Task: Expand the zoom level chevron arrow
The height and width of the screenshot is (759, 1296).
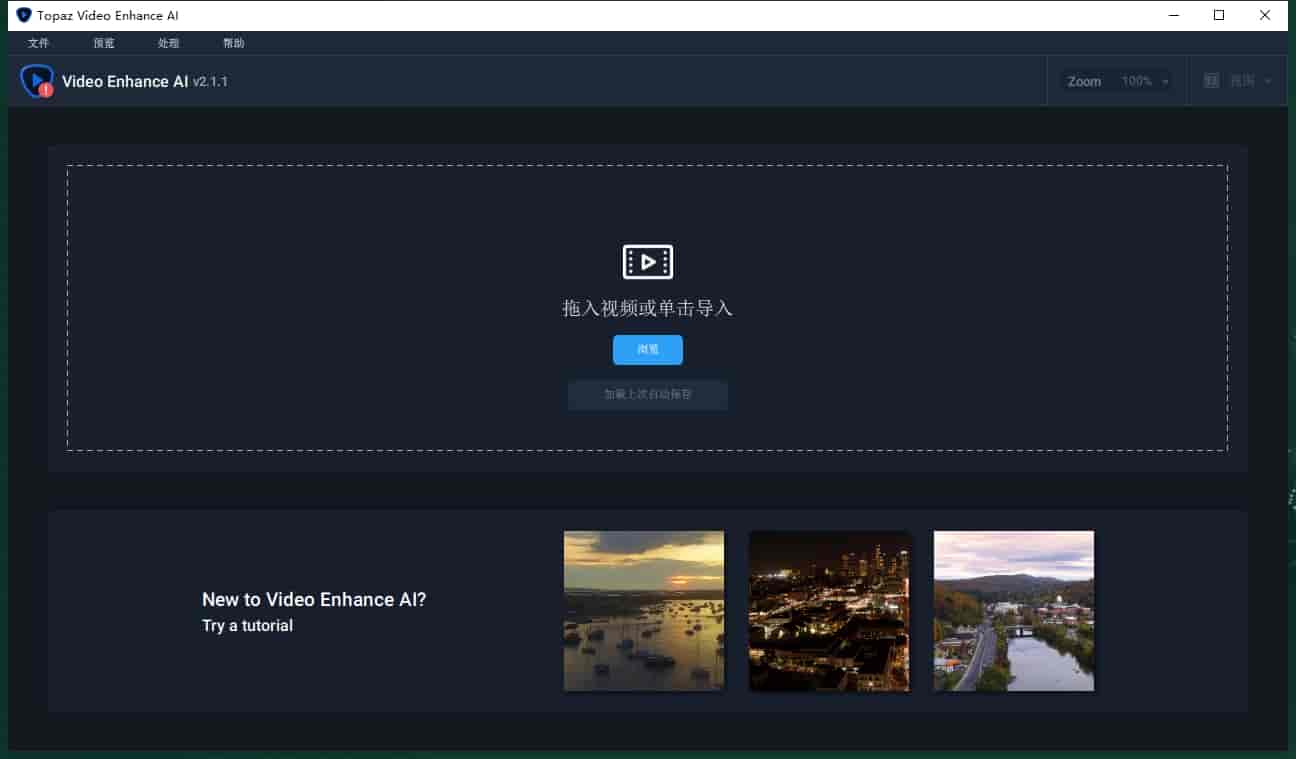Action: pos(1165,81)
